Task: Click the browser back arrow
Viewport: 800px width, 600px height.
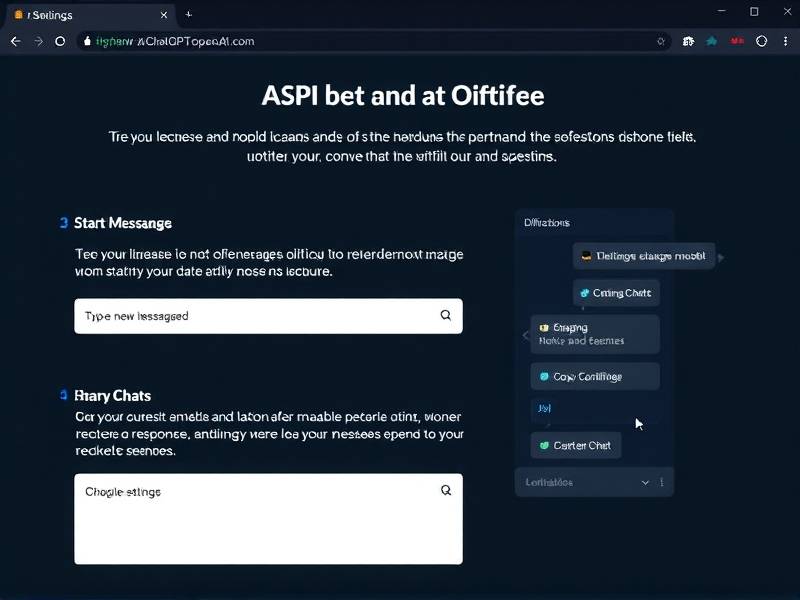Action: pos(14,41)
